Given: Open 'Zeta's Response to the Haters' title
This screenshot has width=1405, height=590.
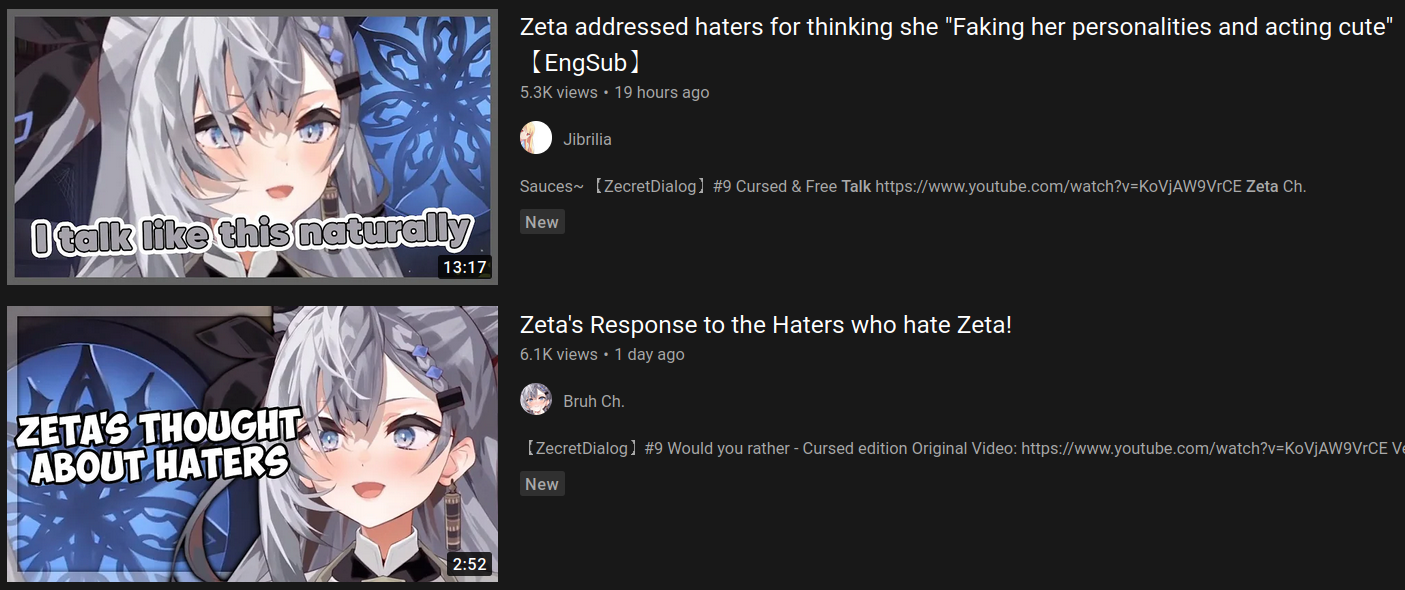Looking at the screenshot, I should (x=766, y=325).
